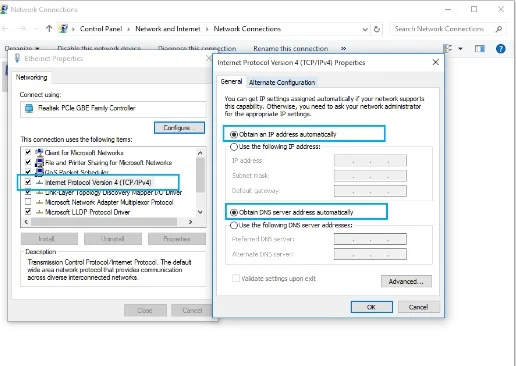Open the change view icon
516x366 pixels.
pyautogui.click(x=448, y=49)
